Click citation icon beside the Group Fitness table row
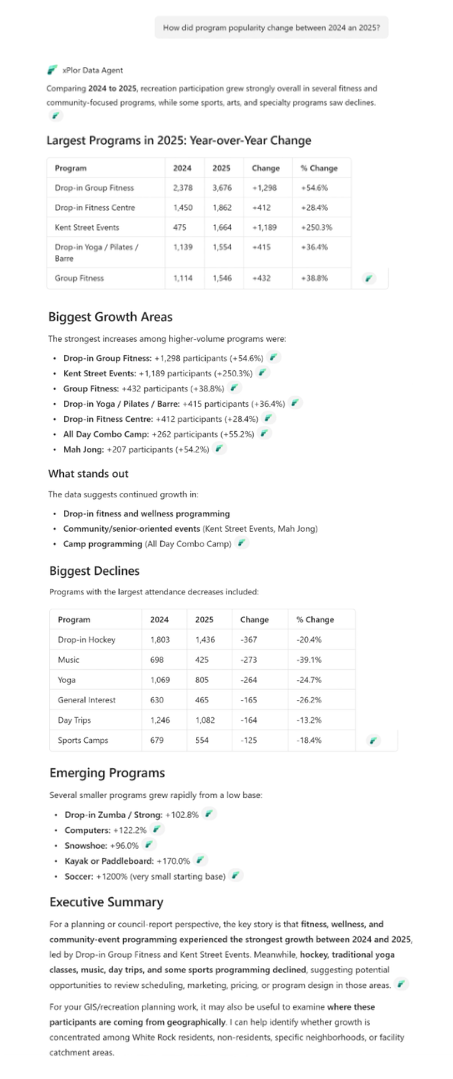This screenshot has height=1079, width=453. pos(369,279)
